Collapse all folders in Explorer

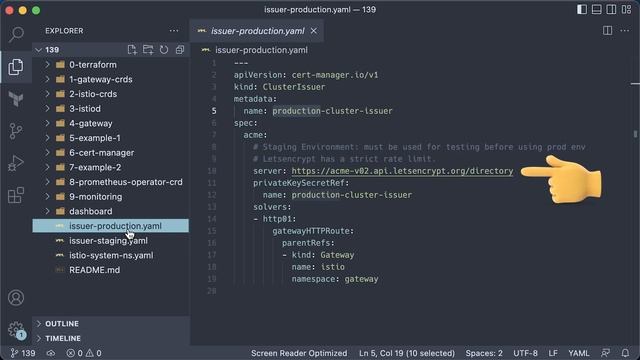click(180, 50)
